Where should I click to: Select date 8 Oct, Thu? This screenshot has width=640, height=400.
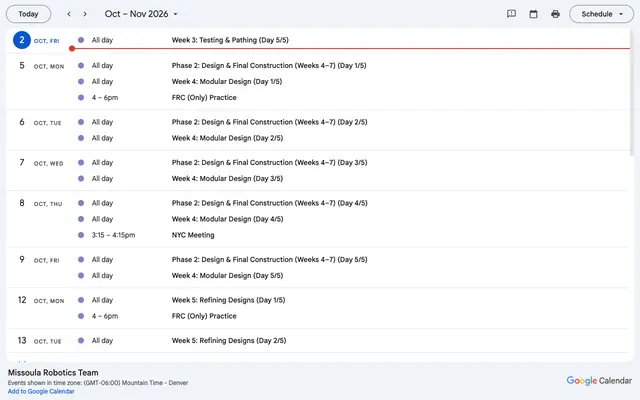point(22,203)
